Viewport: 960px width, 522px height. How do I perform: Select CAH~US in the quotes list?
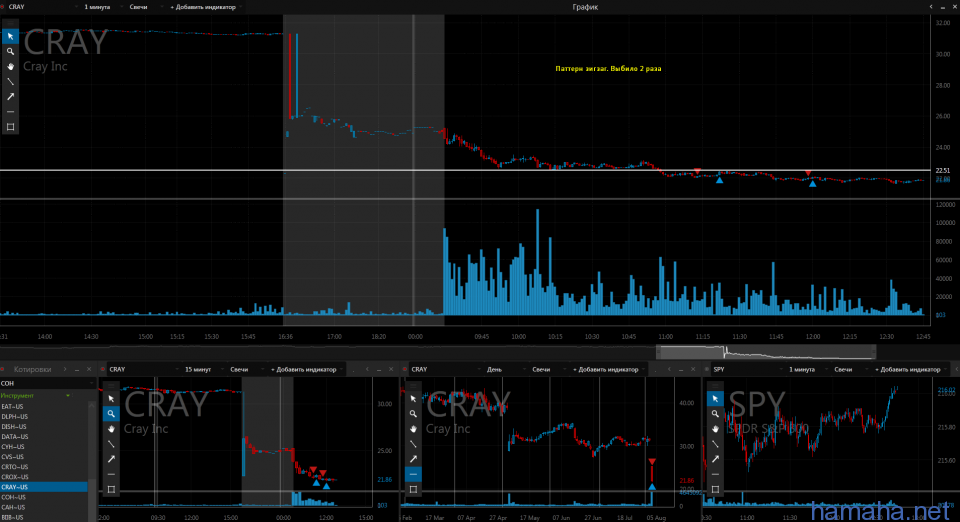click(x=44, y=507)
